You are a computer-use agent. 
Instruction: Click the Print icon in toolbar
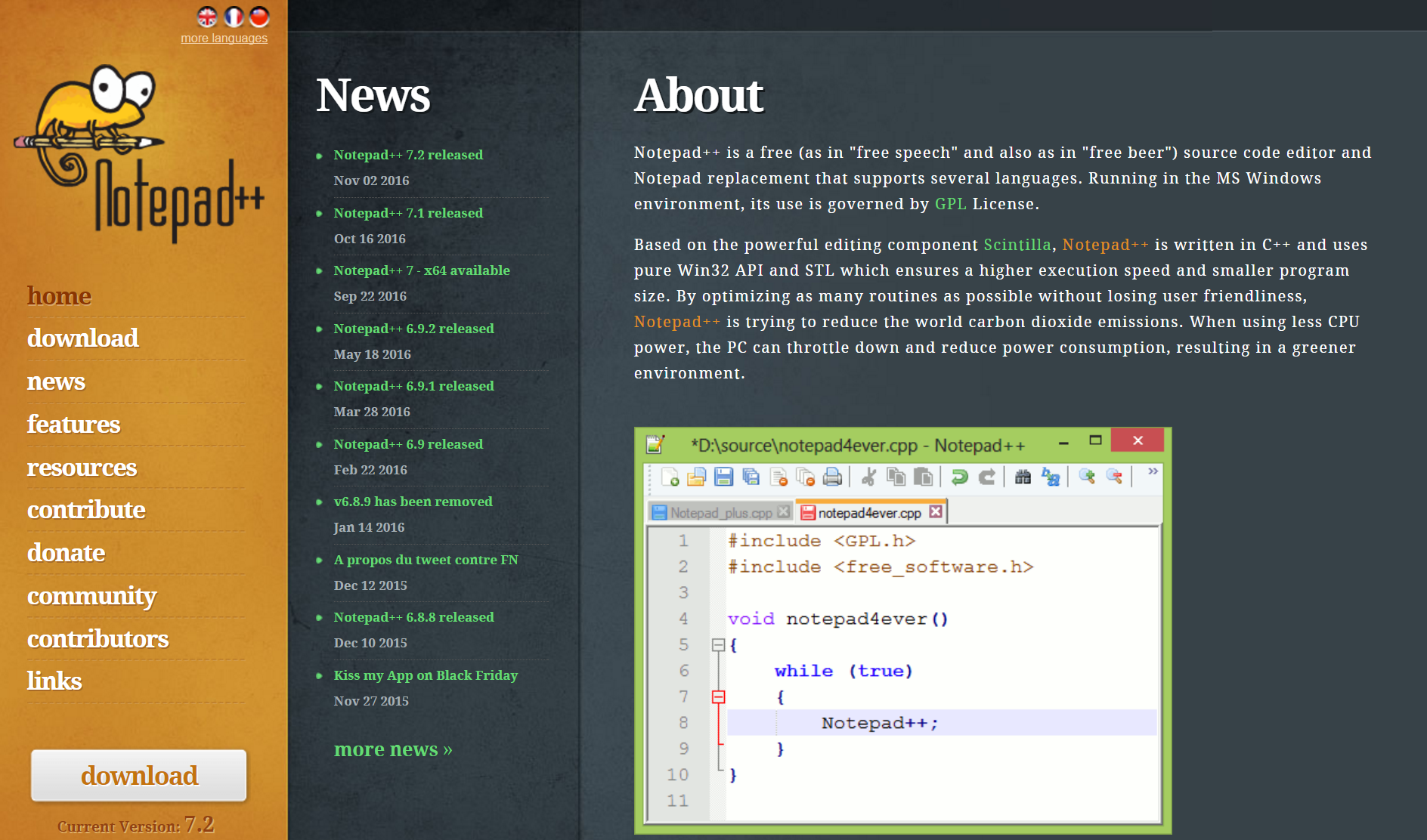(x=832, y=477)
